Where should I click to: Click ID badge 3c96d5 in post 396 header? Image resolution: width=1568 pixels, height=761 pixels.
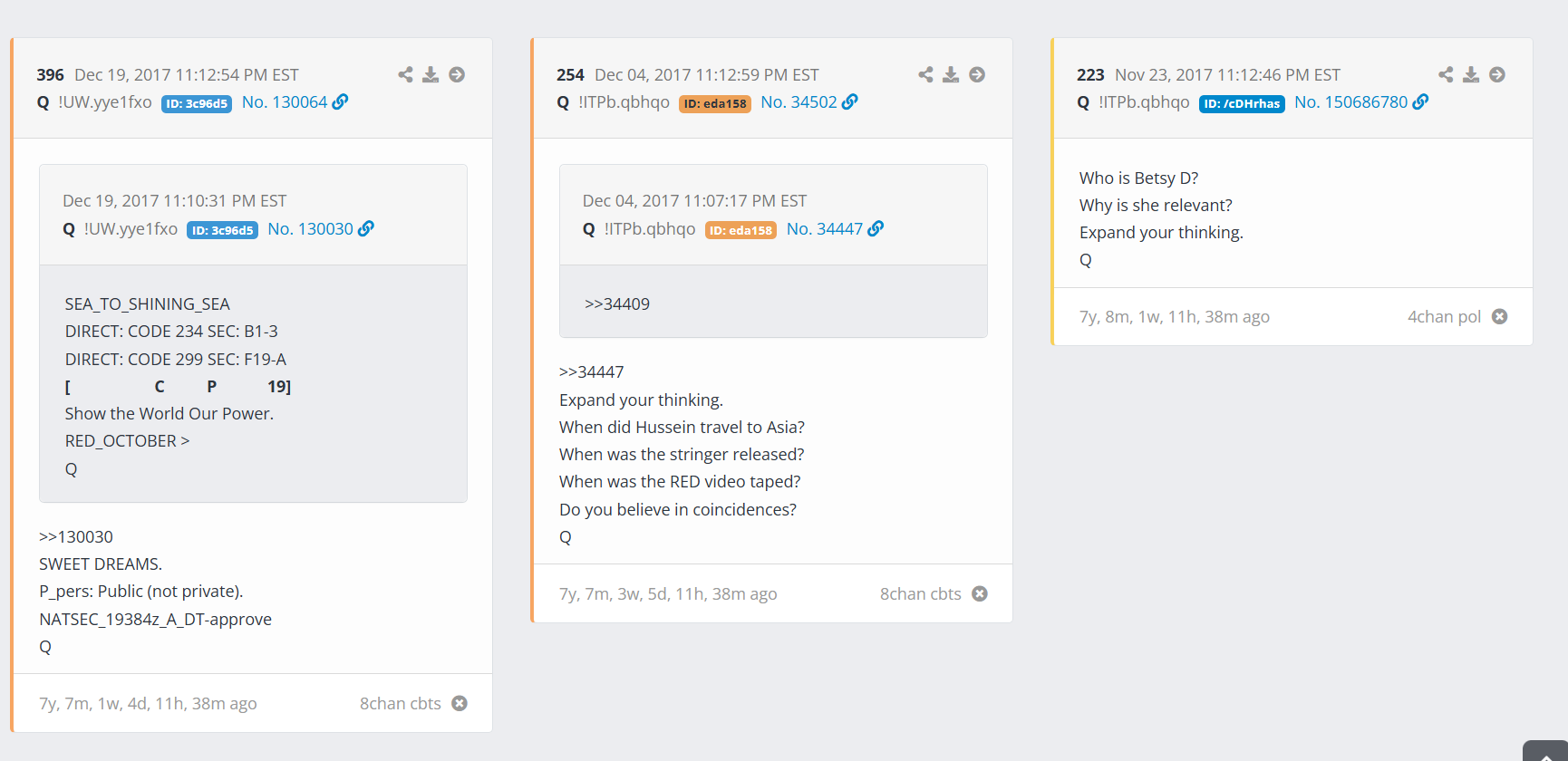(x=197, y=103)
